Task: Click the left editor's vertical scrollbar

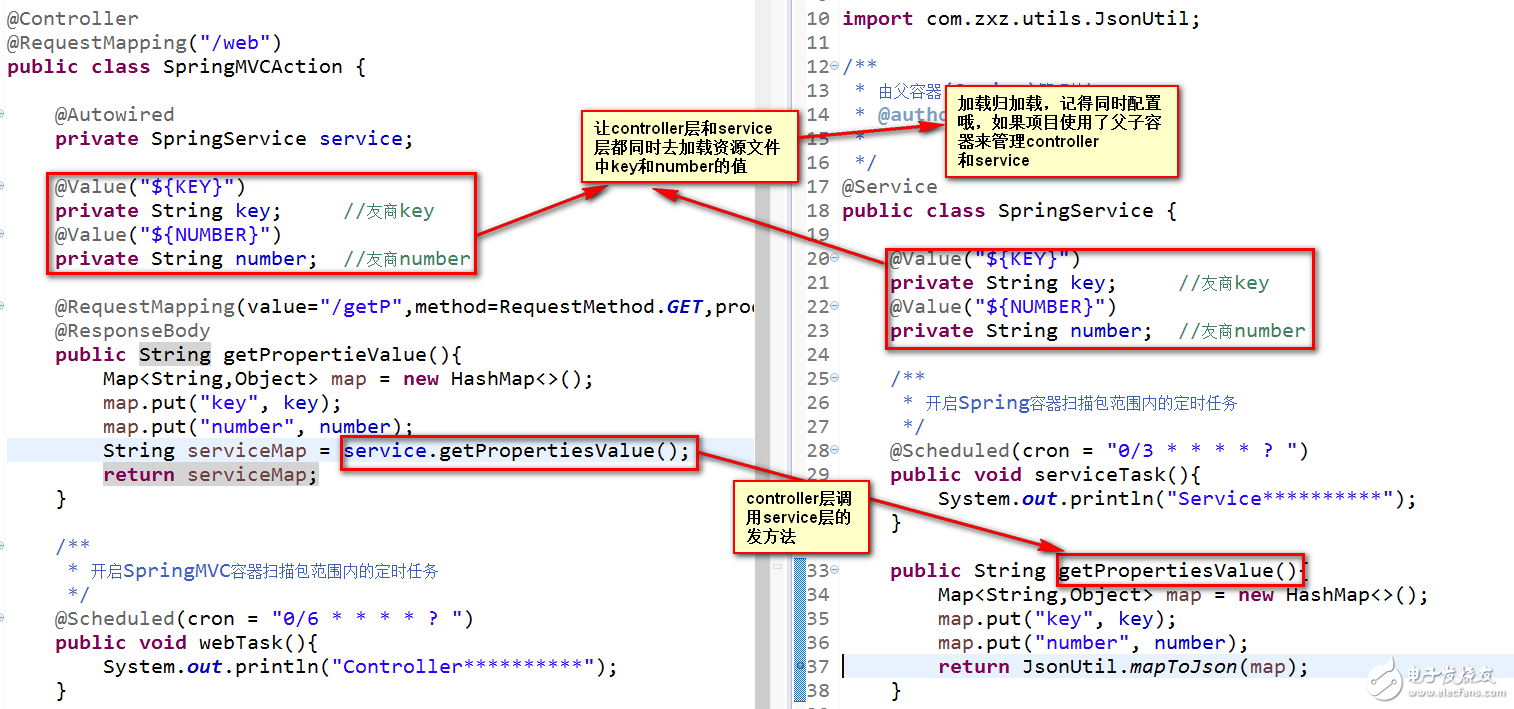Action: [762, 350]
